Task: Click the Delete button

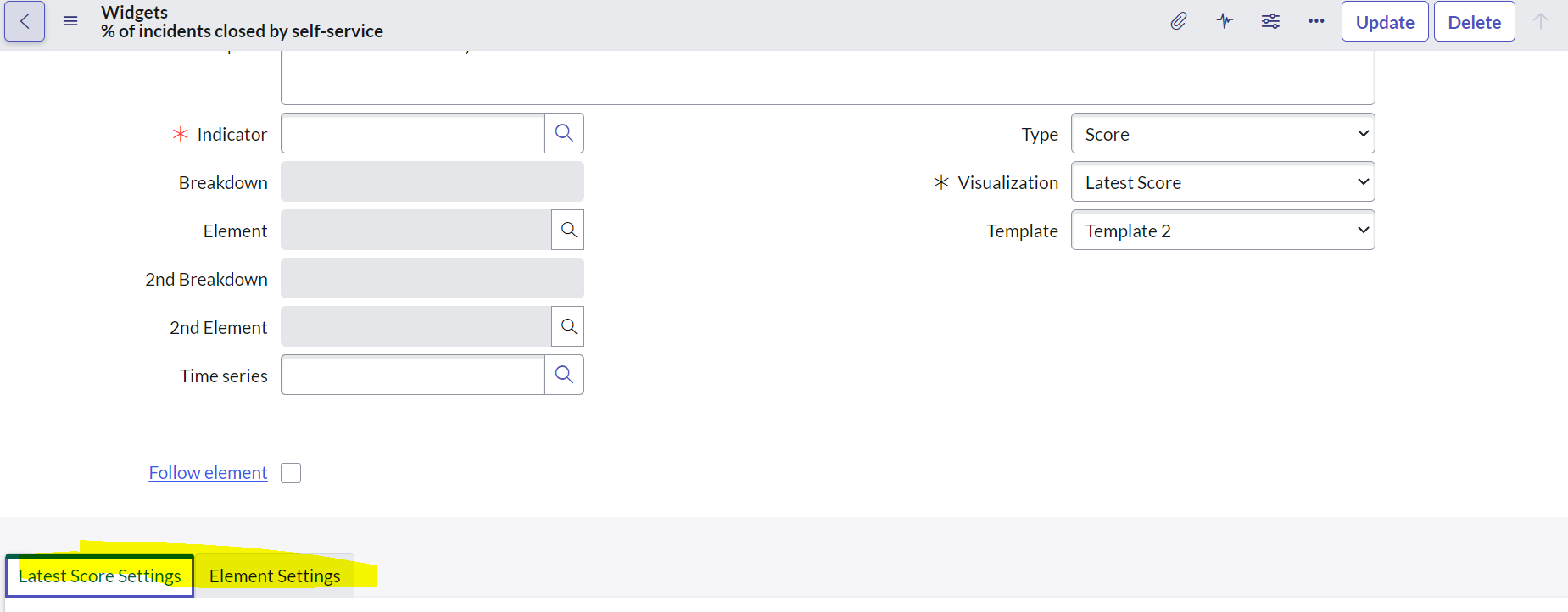Action: tap(1474, 22)
